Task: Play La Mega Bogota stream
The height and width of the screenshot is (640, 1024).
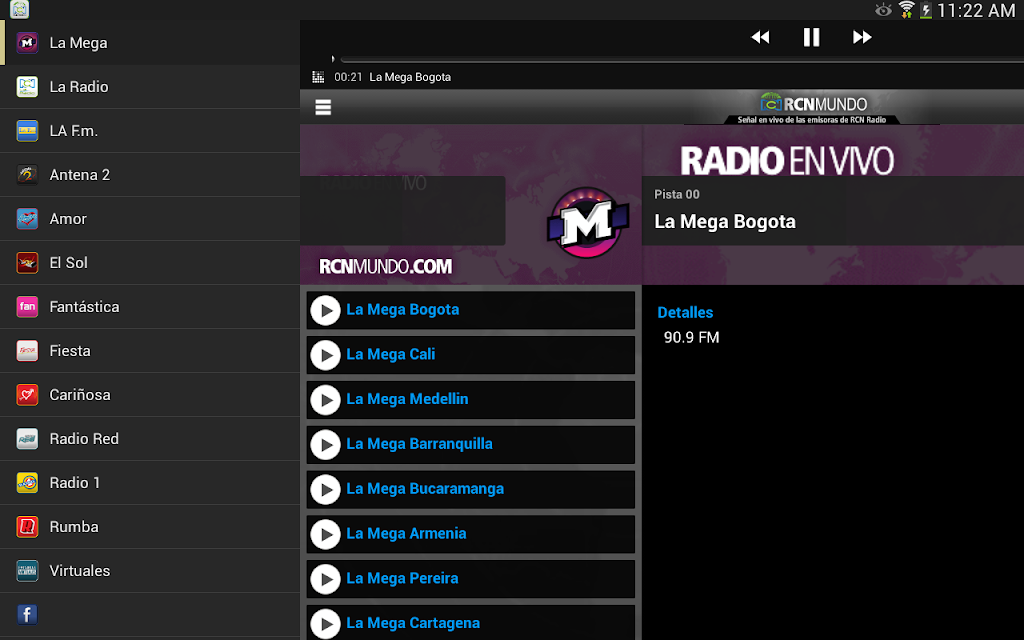Action: [325, 310]
